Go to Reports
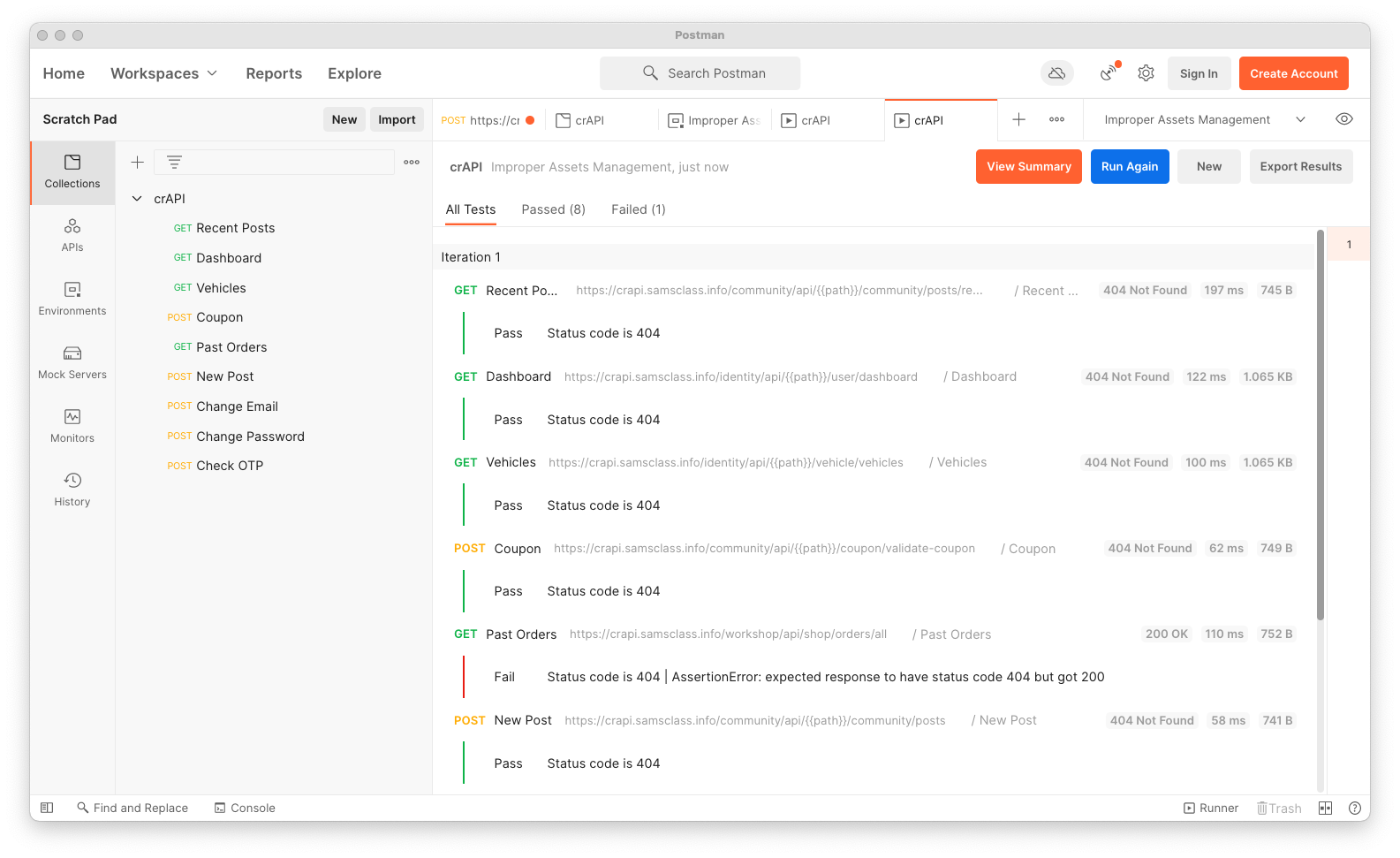Viewport: 1400px width, 858px height. pos(274,73)
